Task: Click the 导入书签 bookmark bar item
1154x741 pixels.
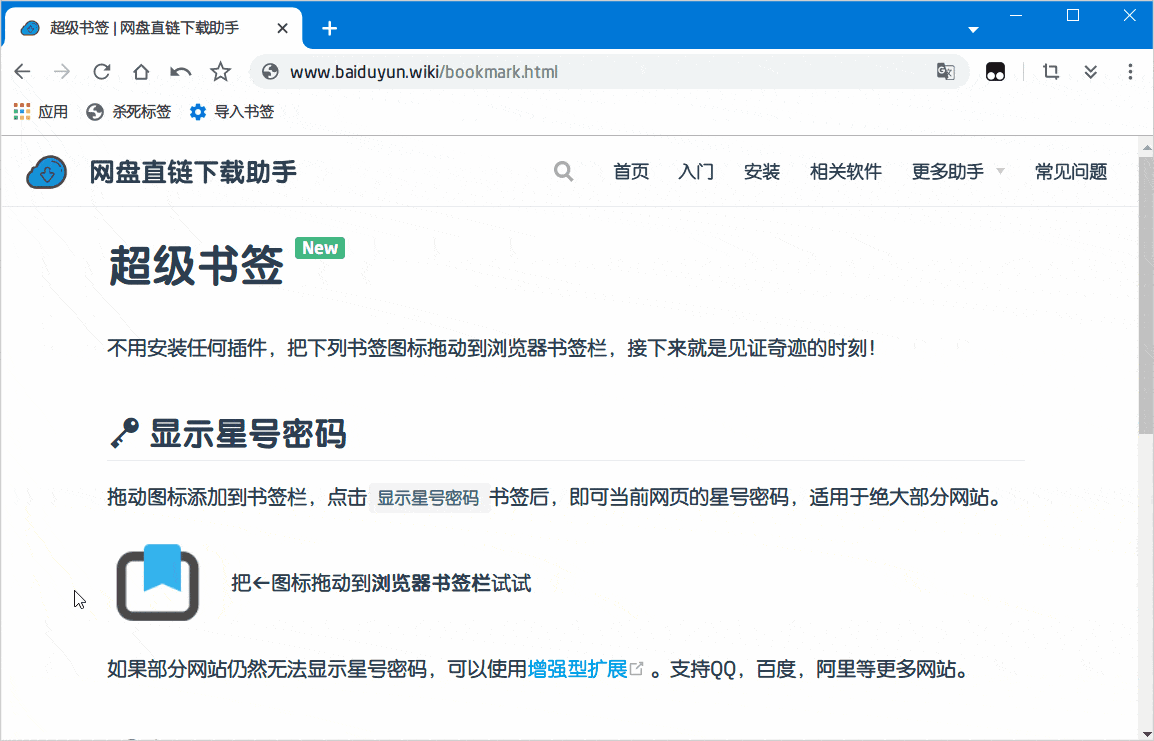Action: [x=232, y=112]
